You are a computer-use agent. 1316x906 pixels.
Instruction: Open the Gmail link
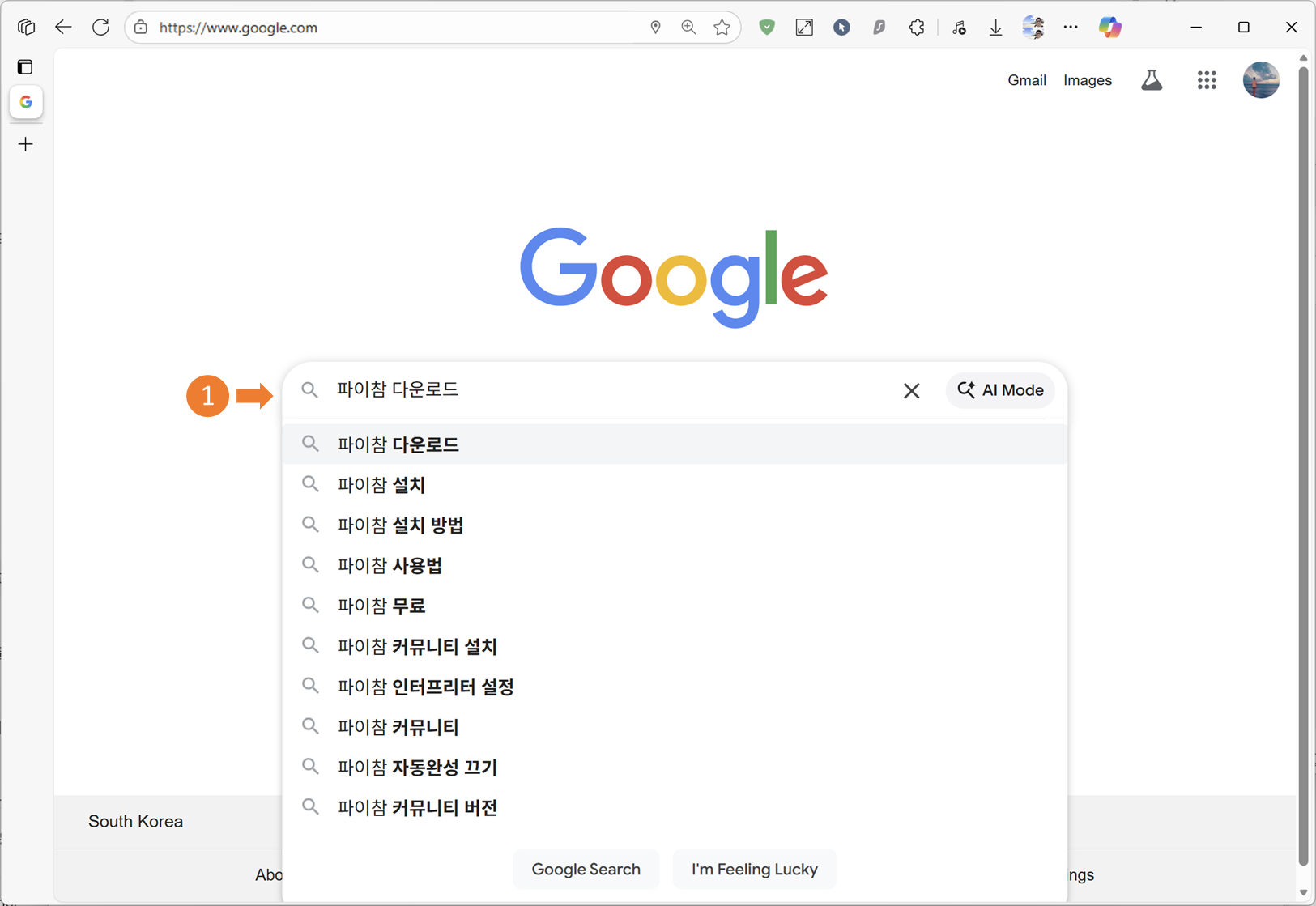coord(1026,80)
